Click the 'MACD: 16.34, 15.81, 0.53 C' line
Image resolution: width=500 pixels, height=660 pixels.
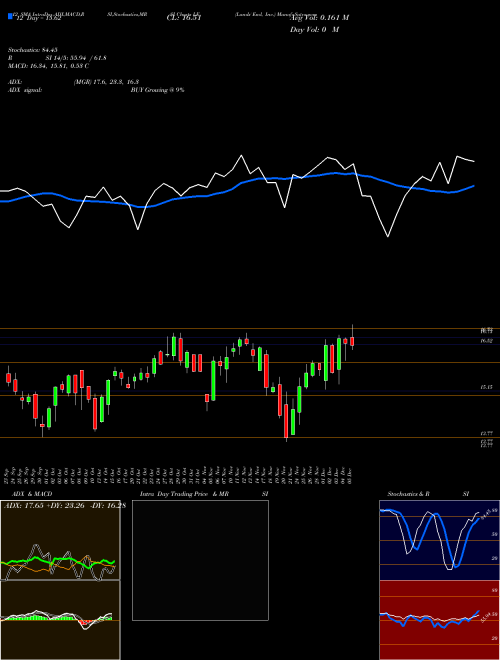coord(48,66)
